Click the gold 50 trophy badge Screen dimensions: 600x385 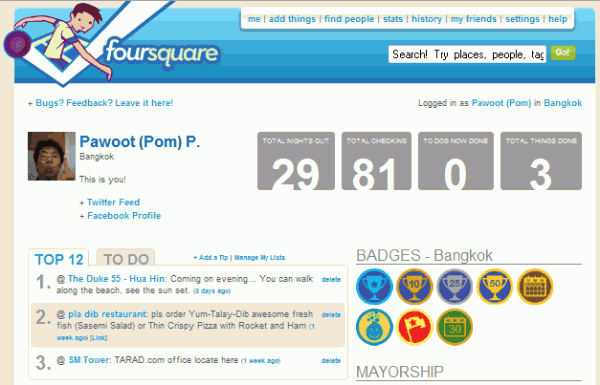coord(495,287)
